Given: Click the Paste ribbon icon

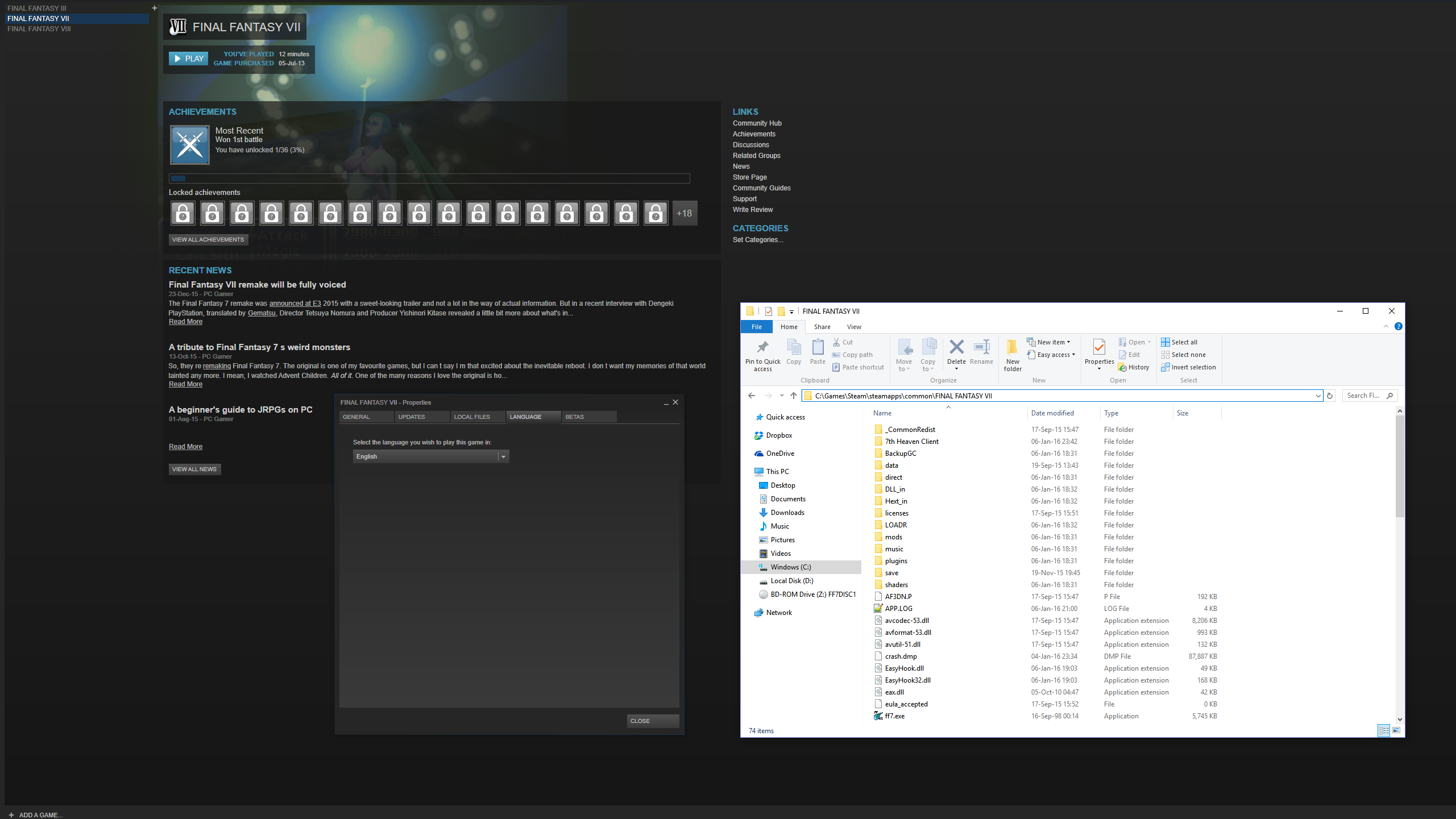Looking at the screenshot, I should (818, 347).
